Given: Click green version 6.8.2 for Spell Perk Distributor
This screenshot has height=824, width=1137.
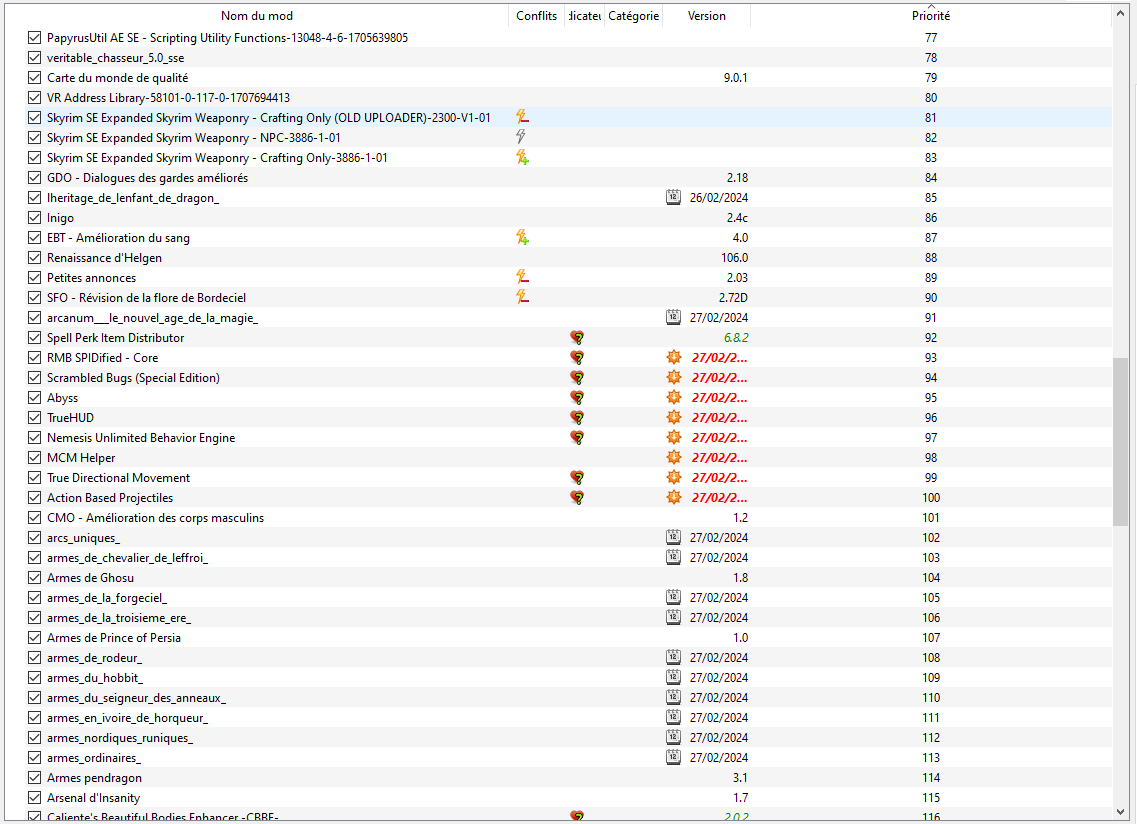Looking at the screenshot, I should point(736,337).
